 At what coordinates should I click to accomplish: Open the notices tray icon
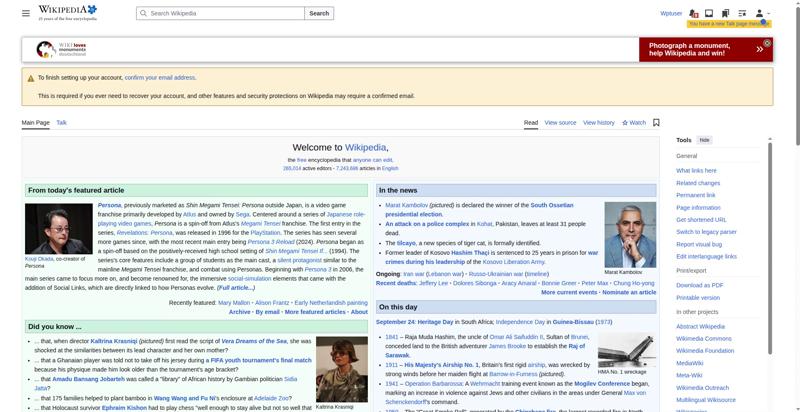709,13
